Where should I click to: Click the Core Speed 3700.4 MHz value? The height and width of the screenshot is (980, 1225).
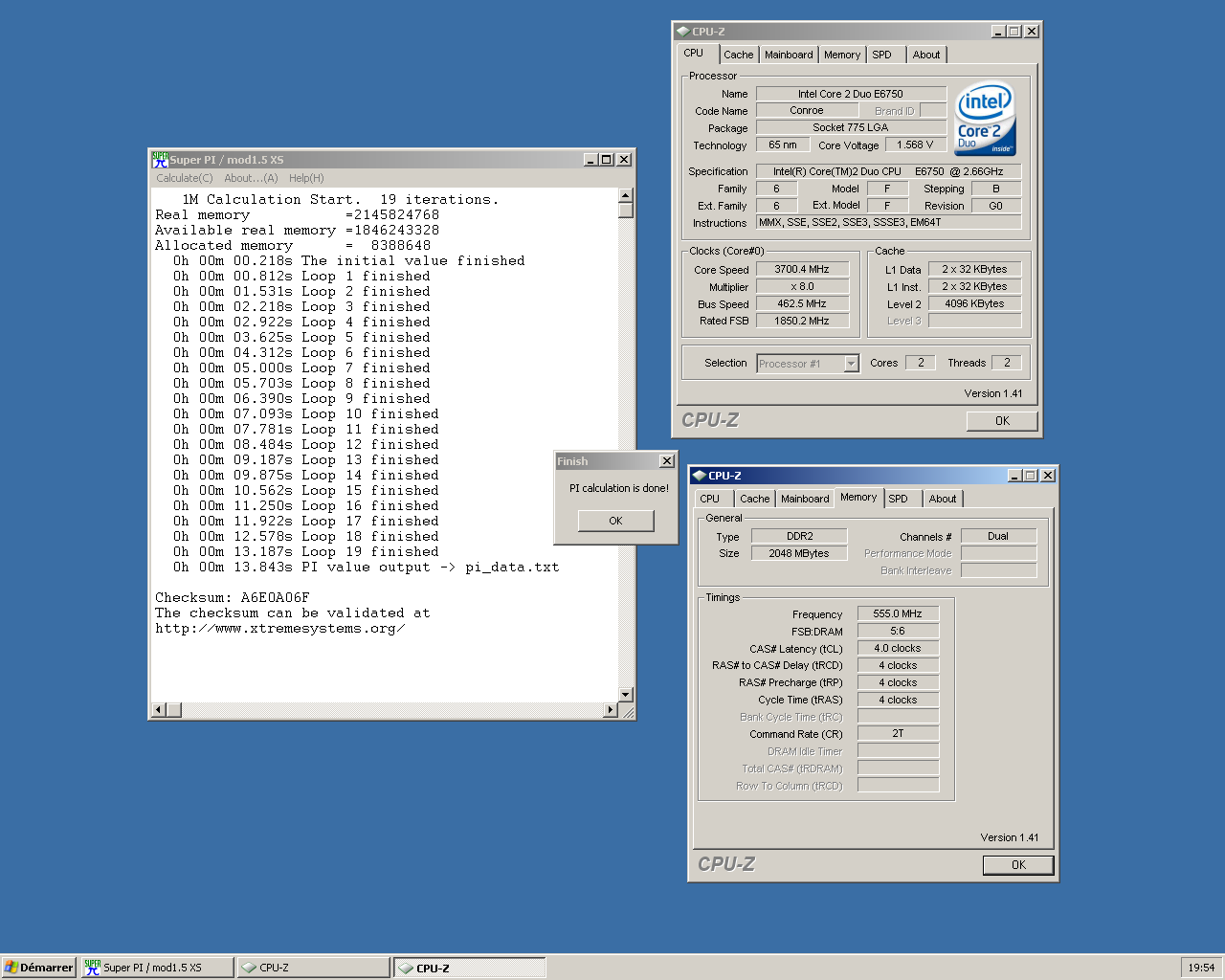802,270
